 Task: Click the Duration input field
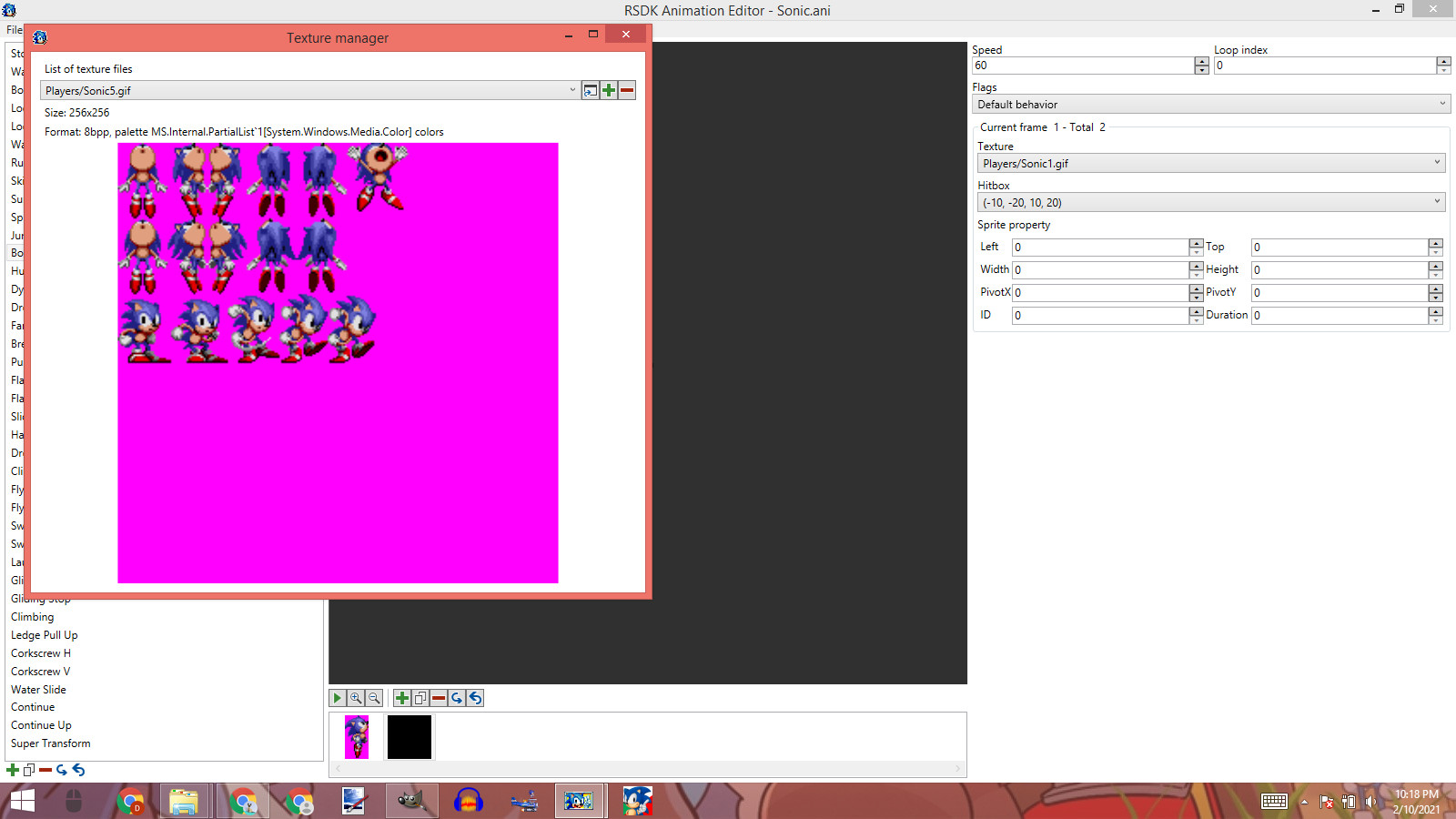point(1340,316)
